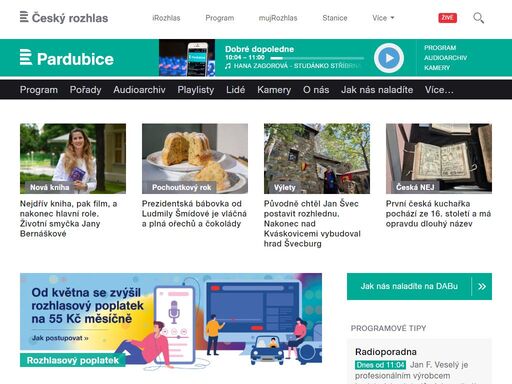Expand the Více dropdown in top navigation
The image size is (512, 384).
point(383,18)
